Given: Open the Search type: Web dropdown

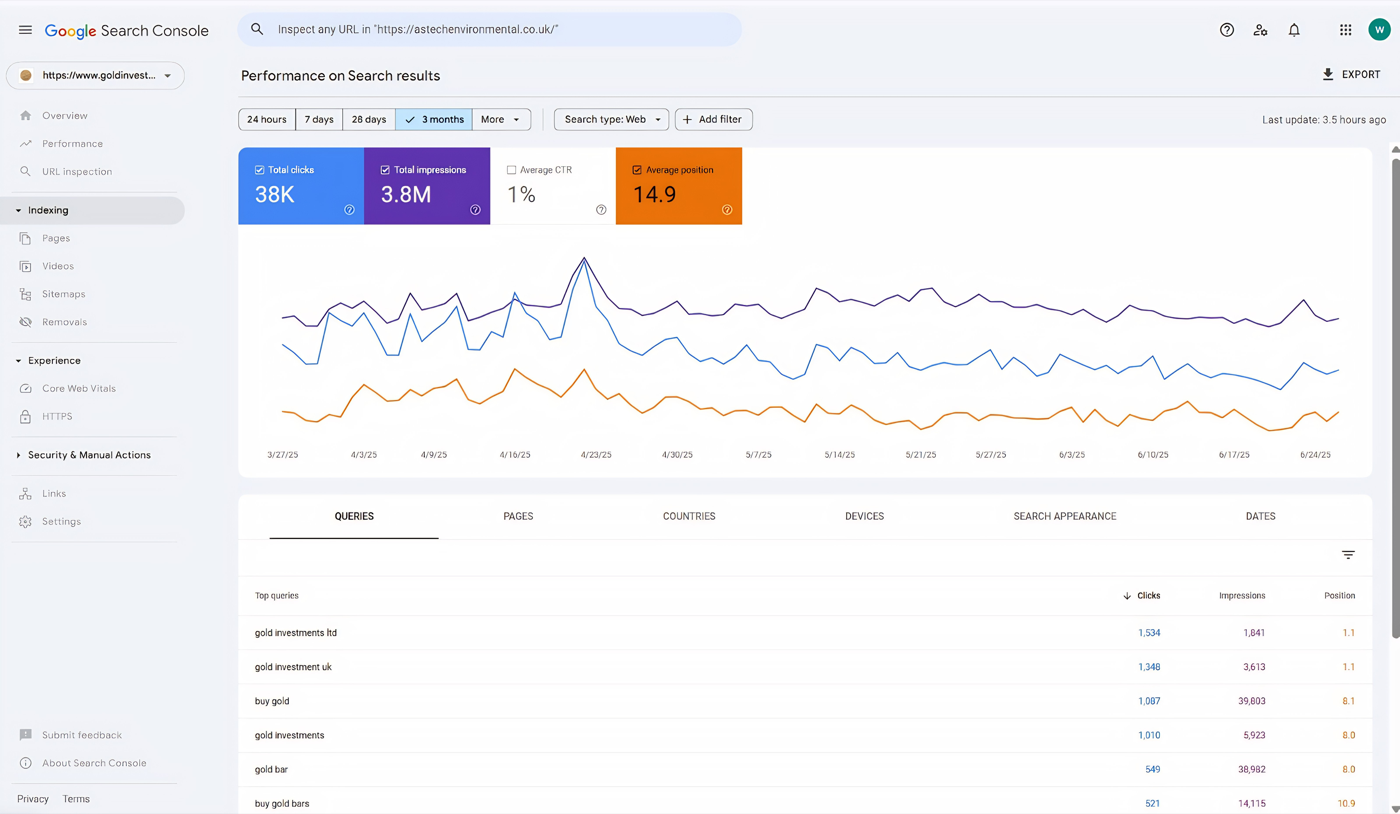Looking at the screenshot, I should coord(611,120).
